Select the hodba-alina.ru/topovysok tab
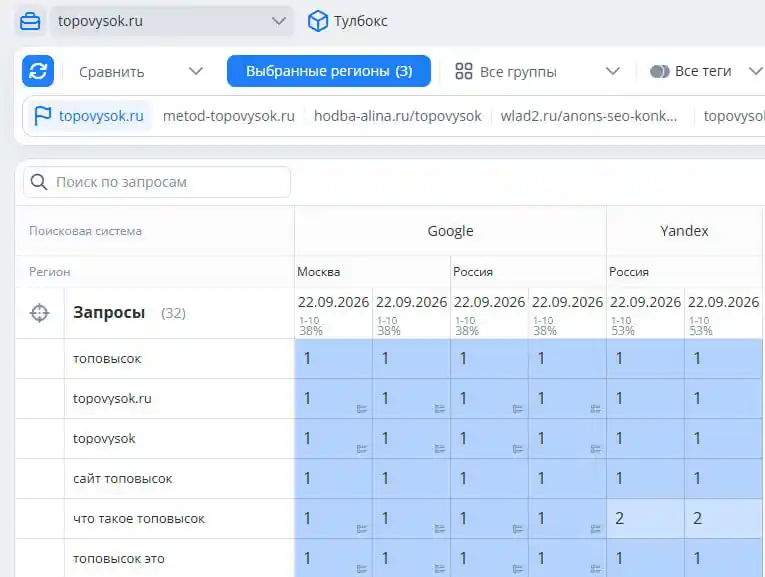The image size is (765, 577). pyautogui.click(x=397, y=116)
